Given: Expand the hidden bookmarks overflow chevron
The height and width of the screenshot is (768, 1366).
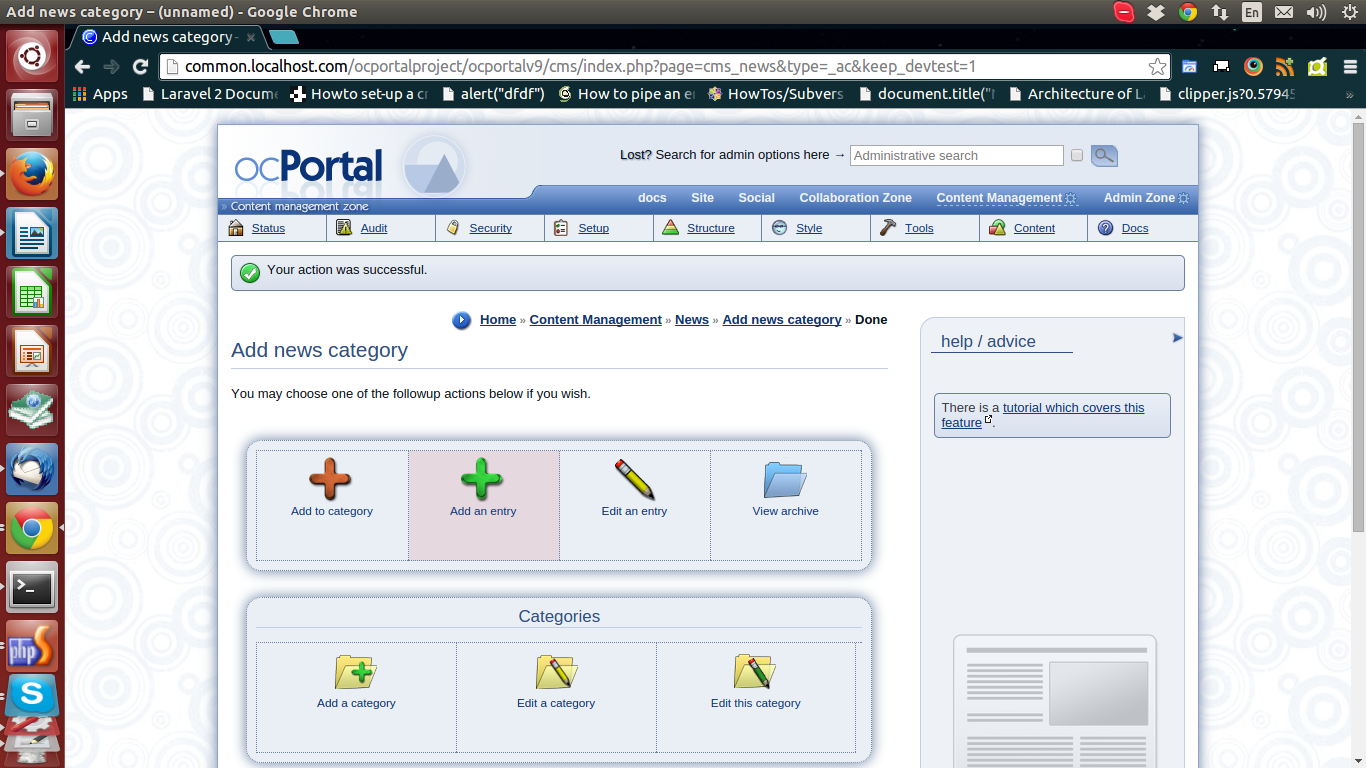Looking at the screenshot, I should point(1350,94).
